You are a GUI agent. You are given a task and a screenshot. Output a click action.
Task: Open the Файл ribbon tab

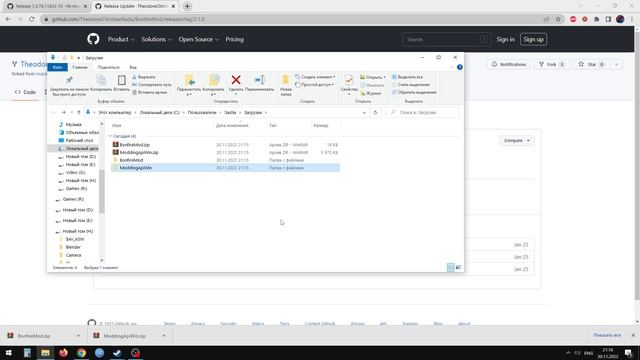tap(58, 67)
